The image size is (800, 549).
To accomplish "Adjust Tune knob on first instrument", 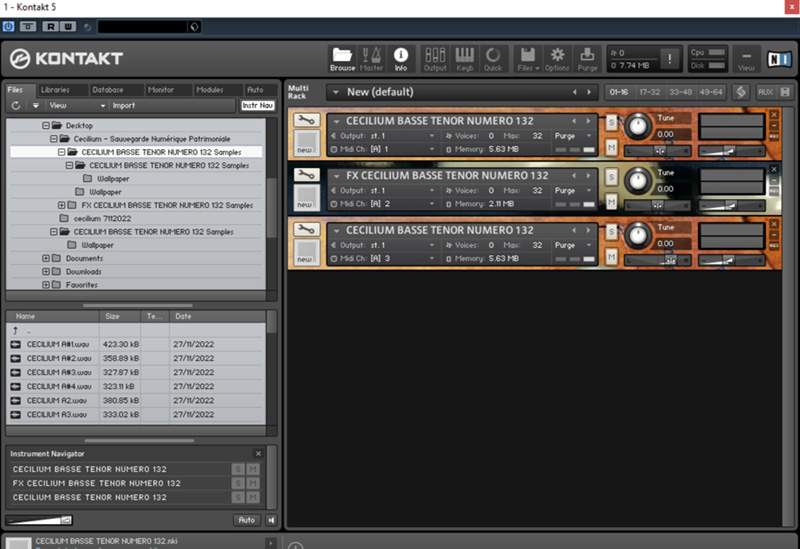I will pos(637,126).
